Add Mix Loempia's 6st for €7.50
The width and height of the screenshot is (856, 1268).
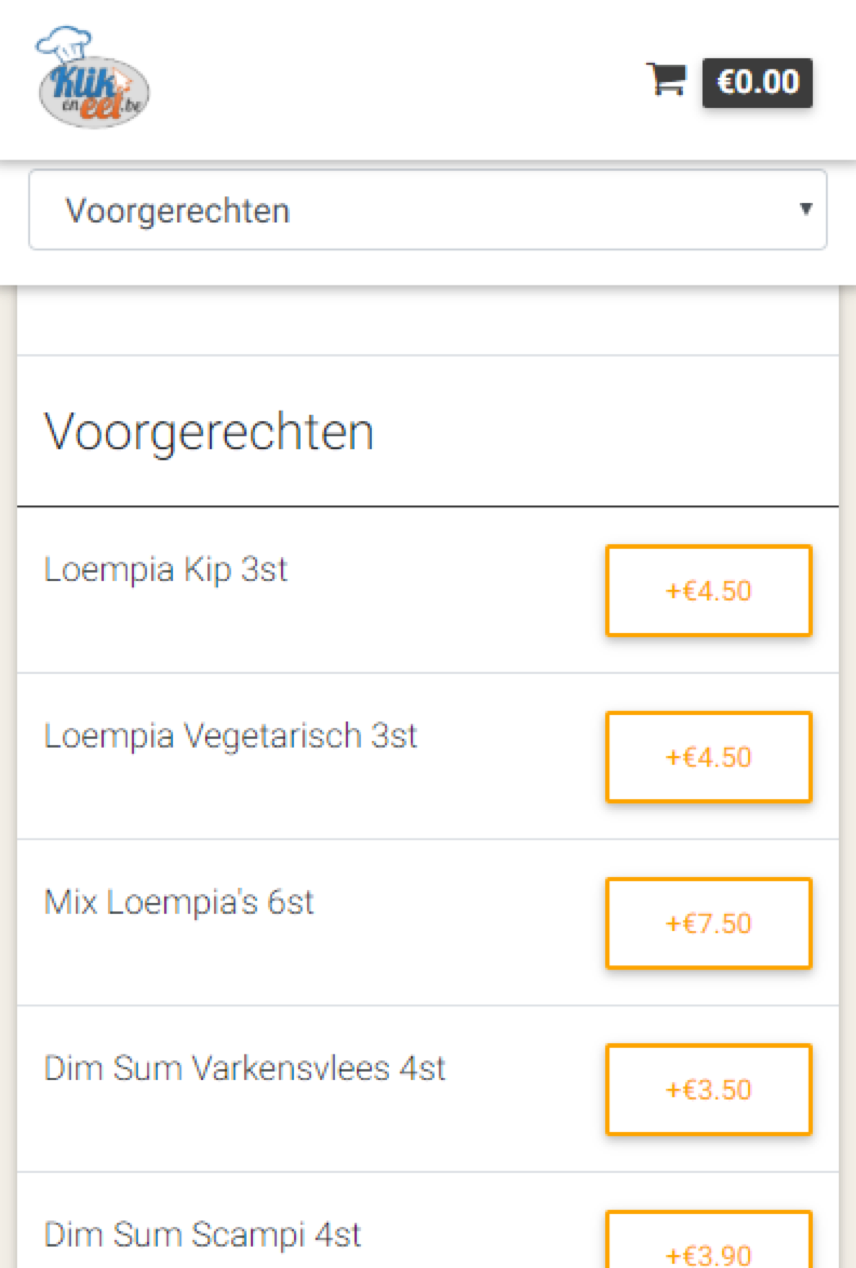coord(708,923)
